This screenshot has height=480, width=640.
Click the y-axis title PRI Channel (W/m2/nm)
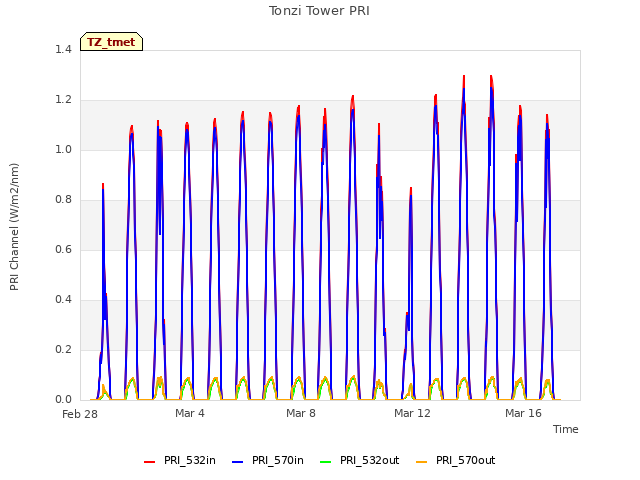(x=14, y=227)
